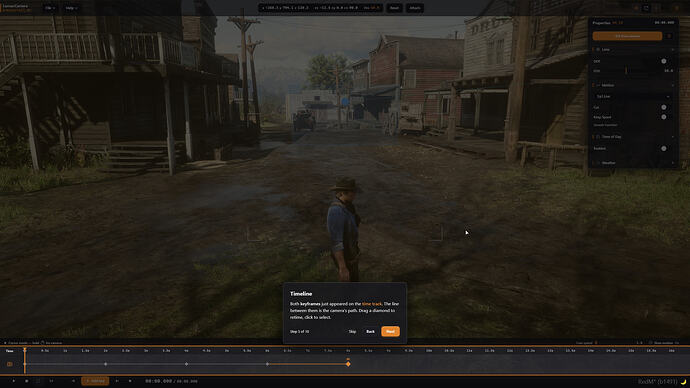The height and width of the screenshot is (388, 690).
Task: Jump to next keyframe button
Action: click(117, 381)
